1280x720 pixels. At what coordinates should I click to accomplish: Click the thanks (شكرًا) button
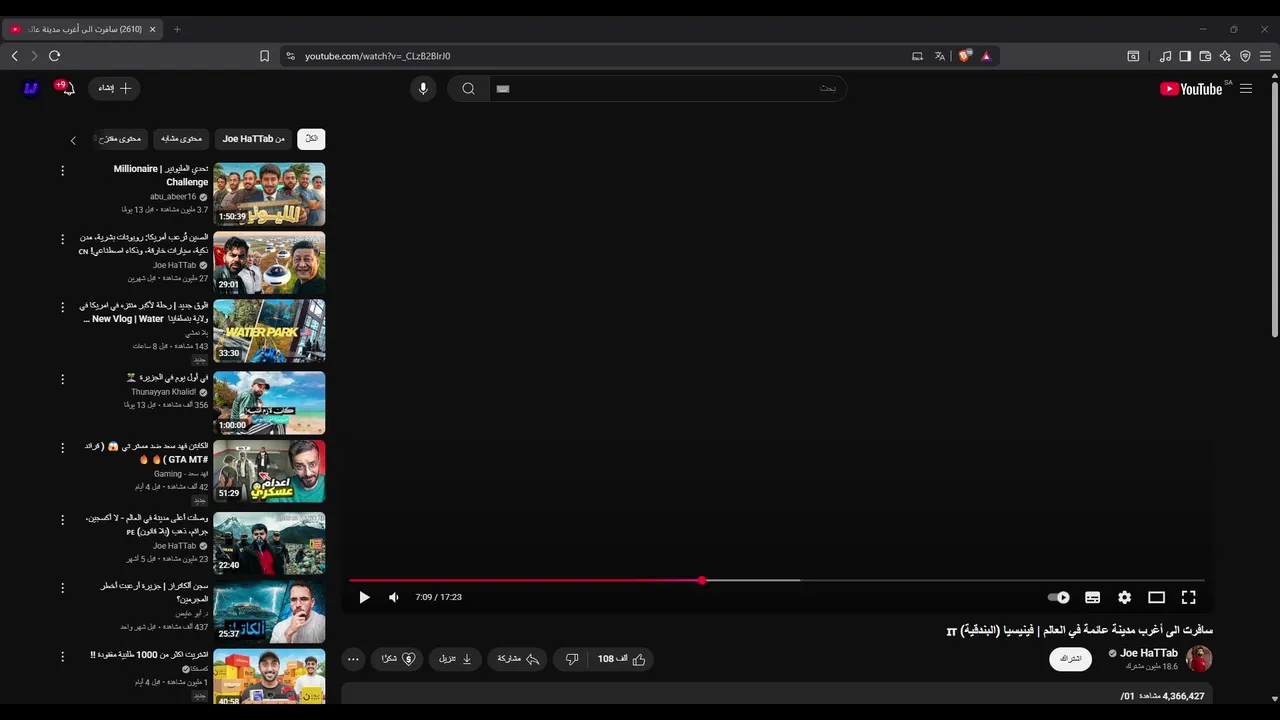coord(397,659)
